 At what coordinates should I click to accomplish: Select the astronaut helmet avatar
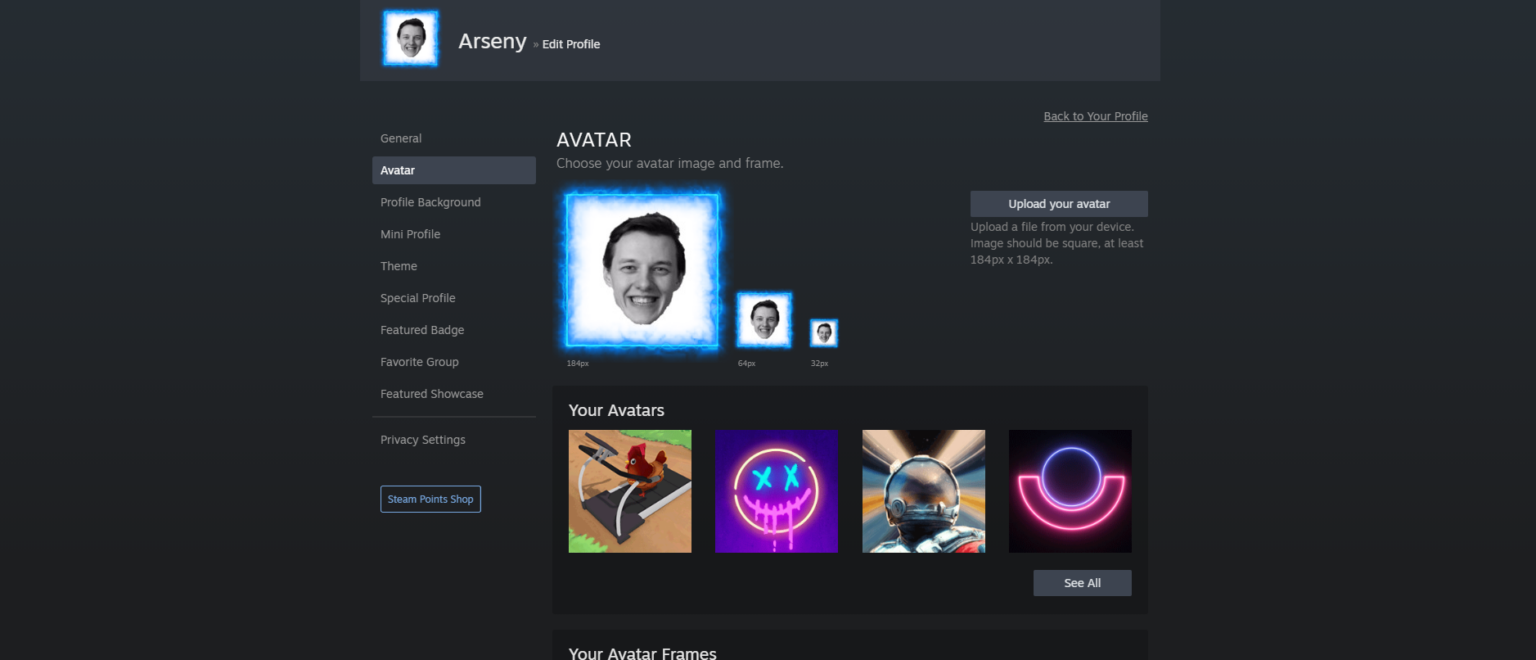coord(923,491)
